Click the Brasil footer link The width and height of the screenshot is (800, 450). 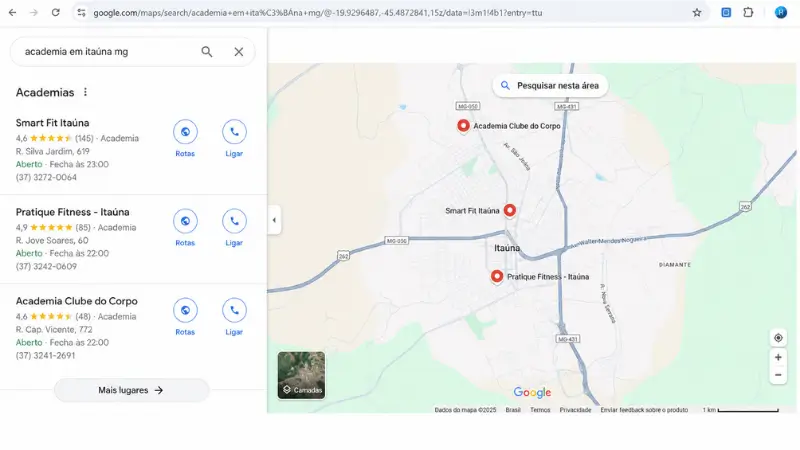513,410
